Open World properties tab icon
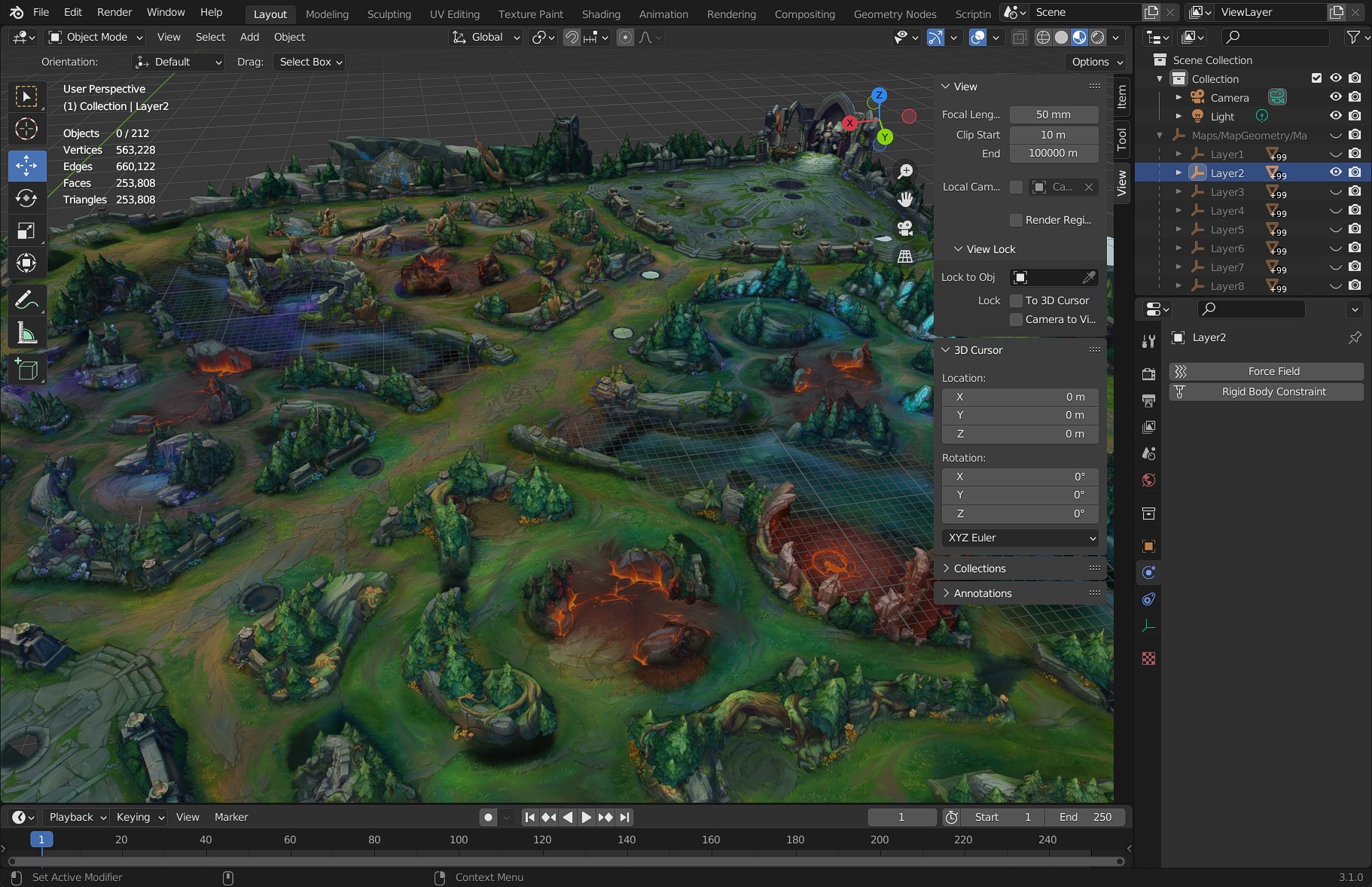The height and width of the screenshot is (887, 1372). tap(1148, 480)
